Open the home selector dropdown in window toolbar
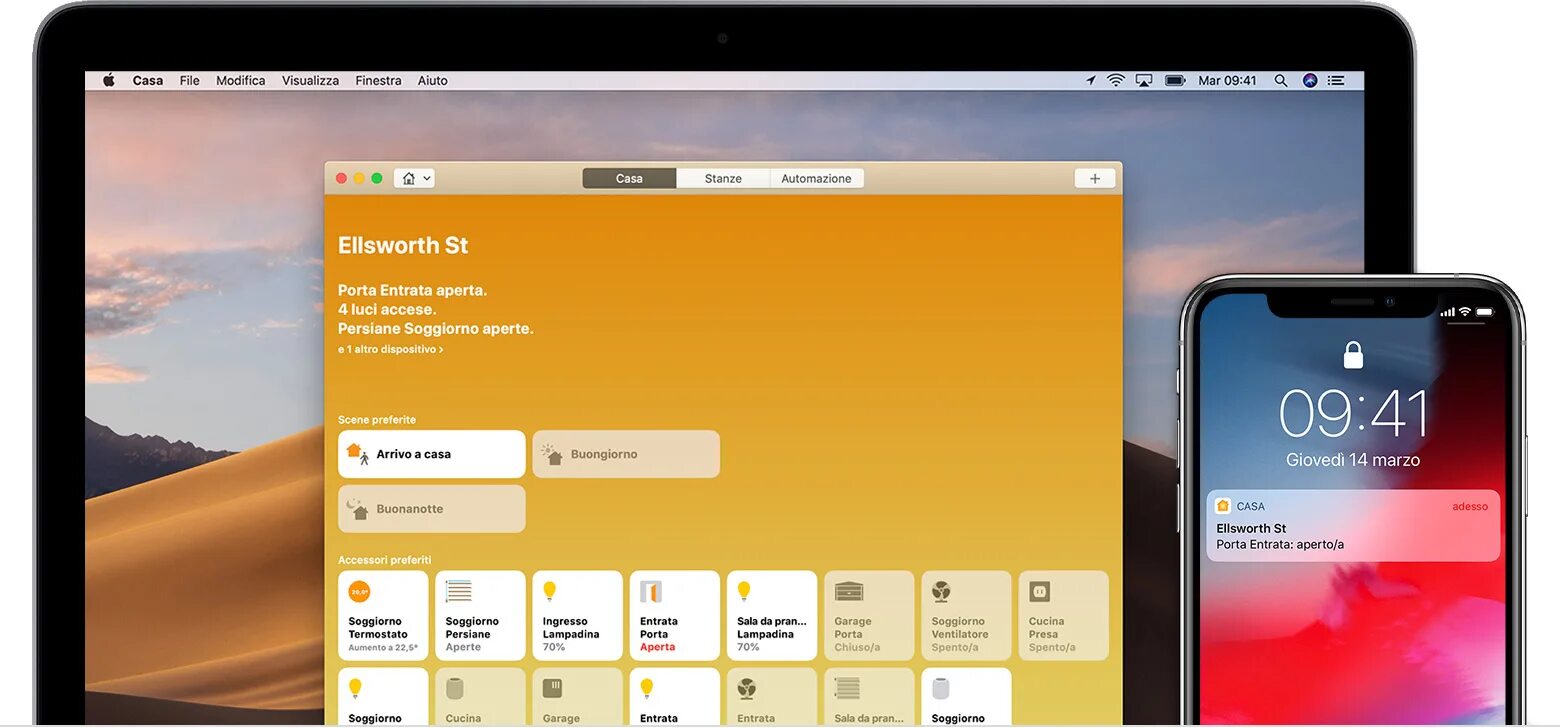Screen dimensions: 1560x728 tap(414, 178)
